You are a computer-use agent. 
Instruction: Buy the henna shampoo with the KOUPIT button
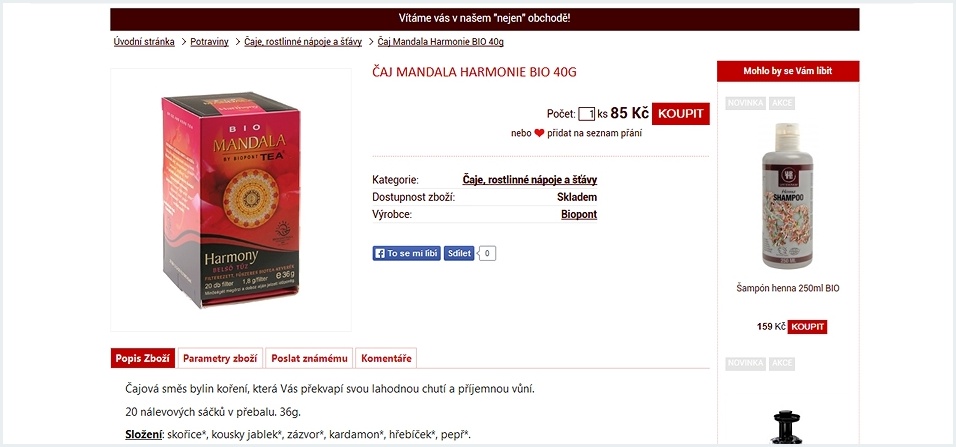point(807,327)
